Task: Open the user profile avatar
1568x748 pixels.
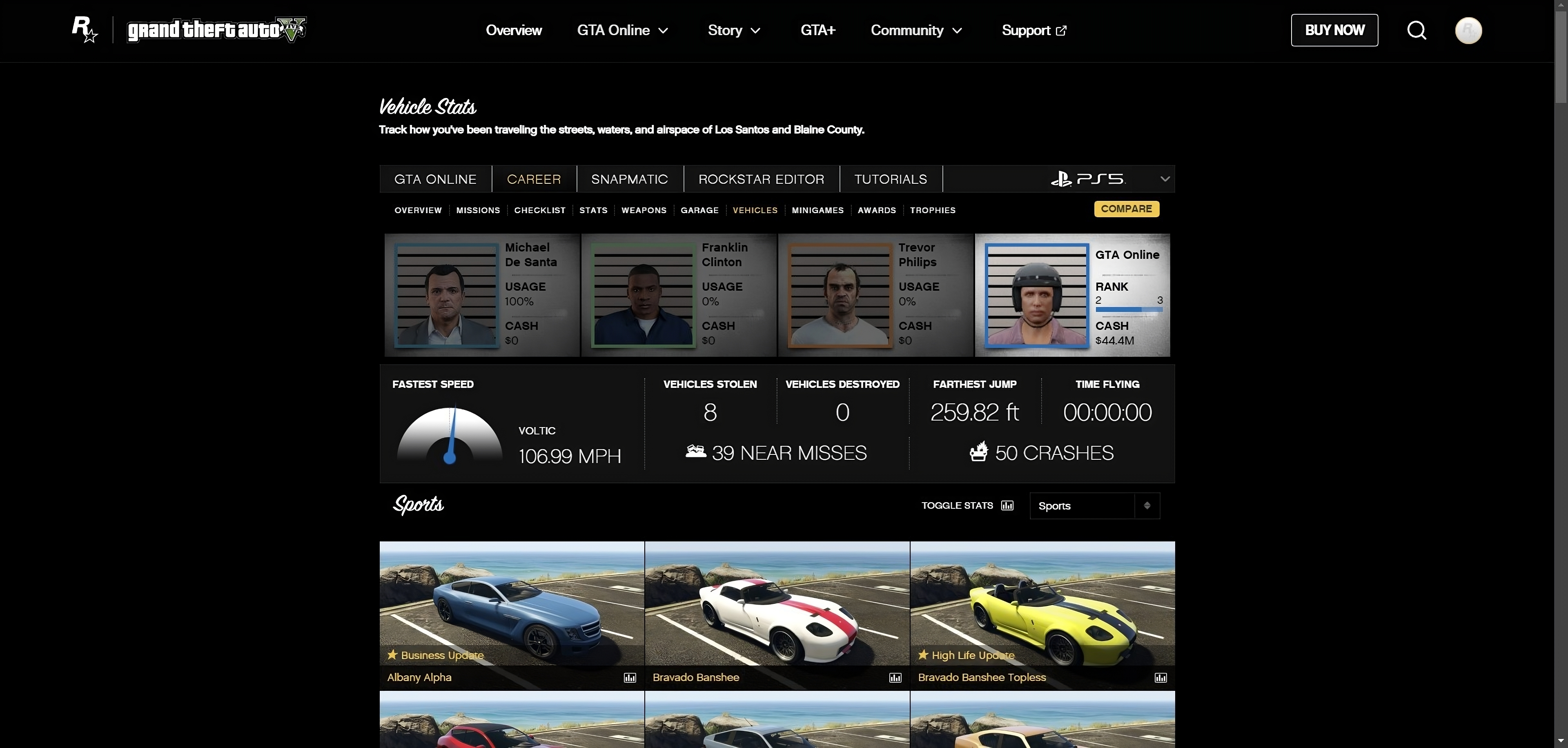Action: coord(1468,30)
